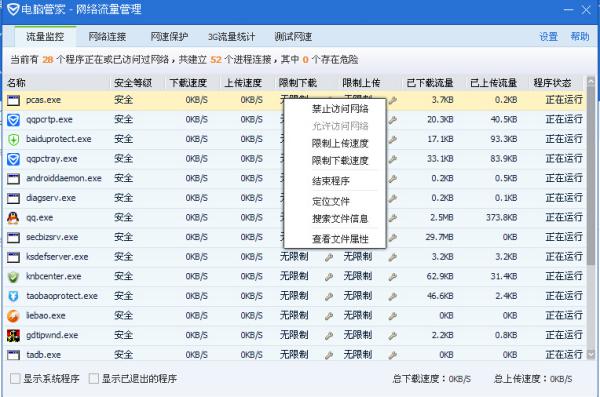Choose 结束程序 in the context menu
The height and width of the screenshot is (397, 600).
pos(331,181)
